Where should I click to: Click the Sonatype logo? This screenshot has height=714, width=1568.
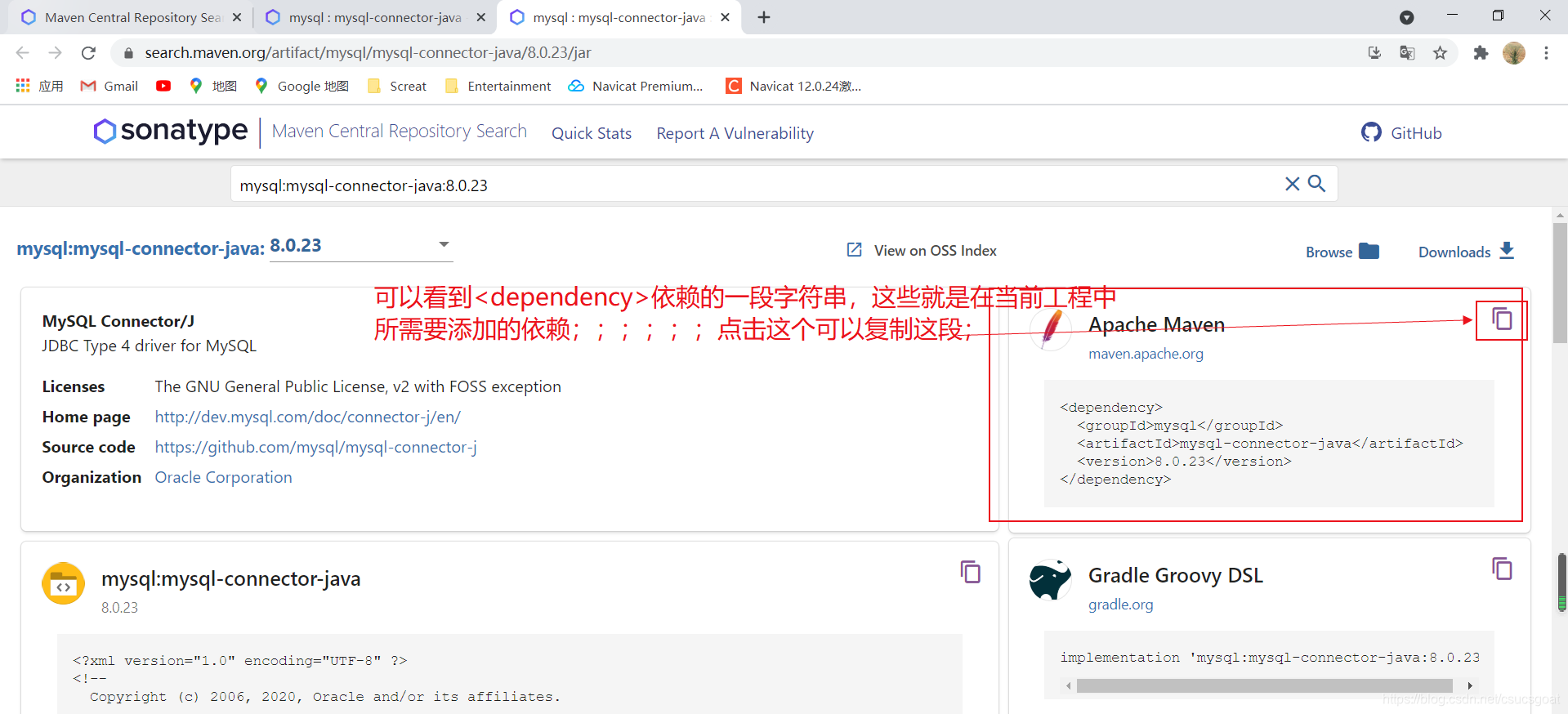[170, 131]
